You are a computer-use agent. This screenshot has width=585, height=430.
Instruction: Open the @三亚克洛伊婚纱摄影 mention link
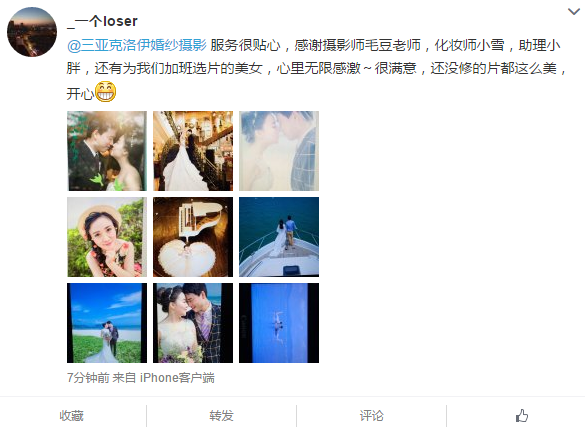(x=137, y=45)
